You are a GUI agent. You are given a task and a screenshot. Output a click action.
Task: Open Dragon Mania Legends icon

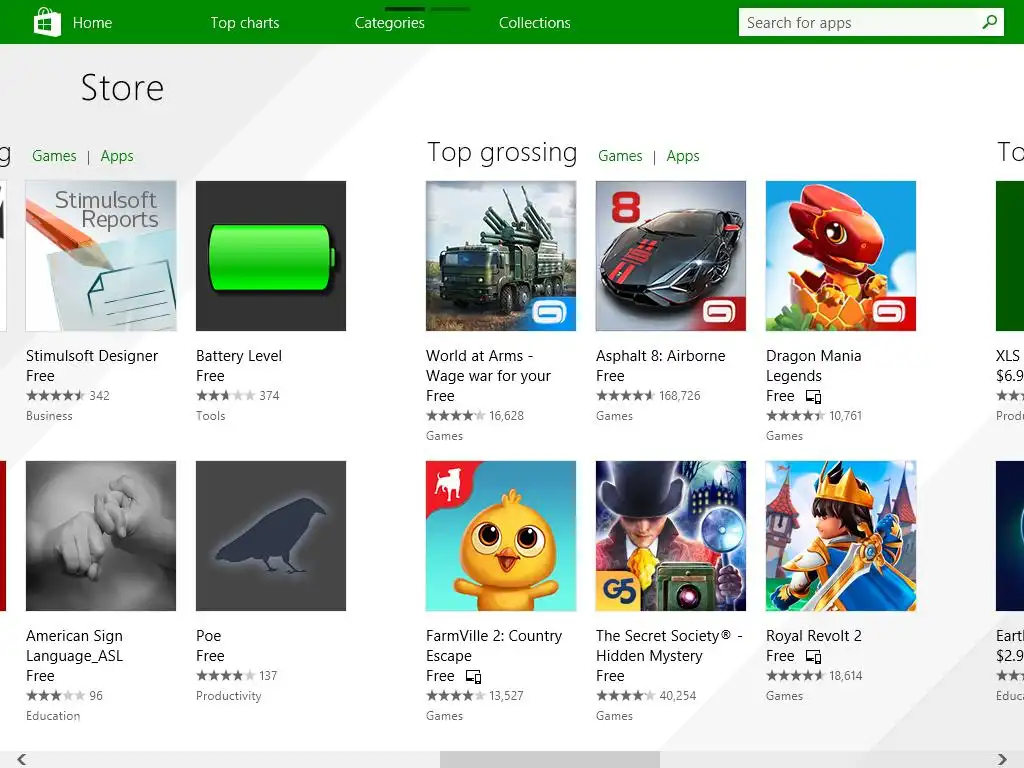(x=840, y=256)
